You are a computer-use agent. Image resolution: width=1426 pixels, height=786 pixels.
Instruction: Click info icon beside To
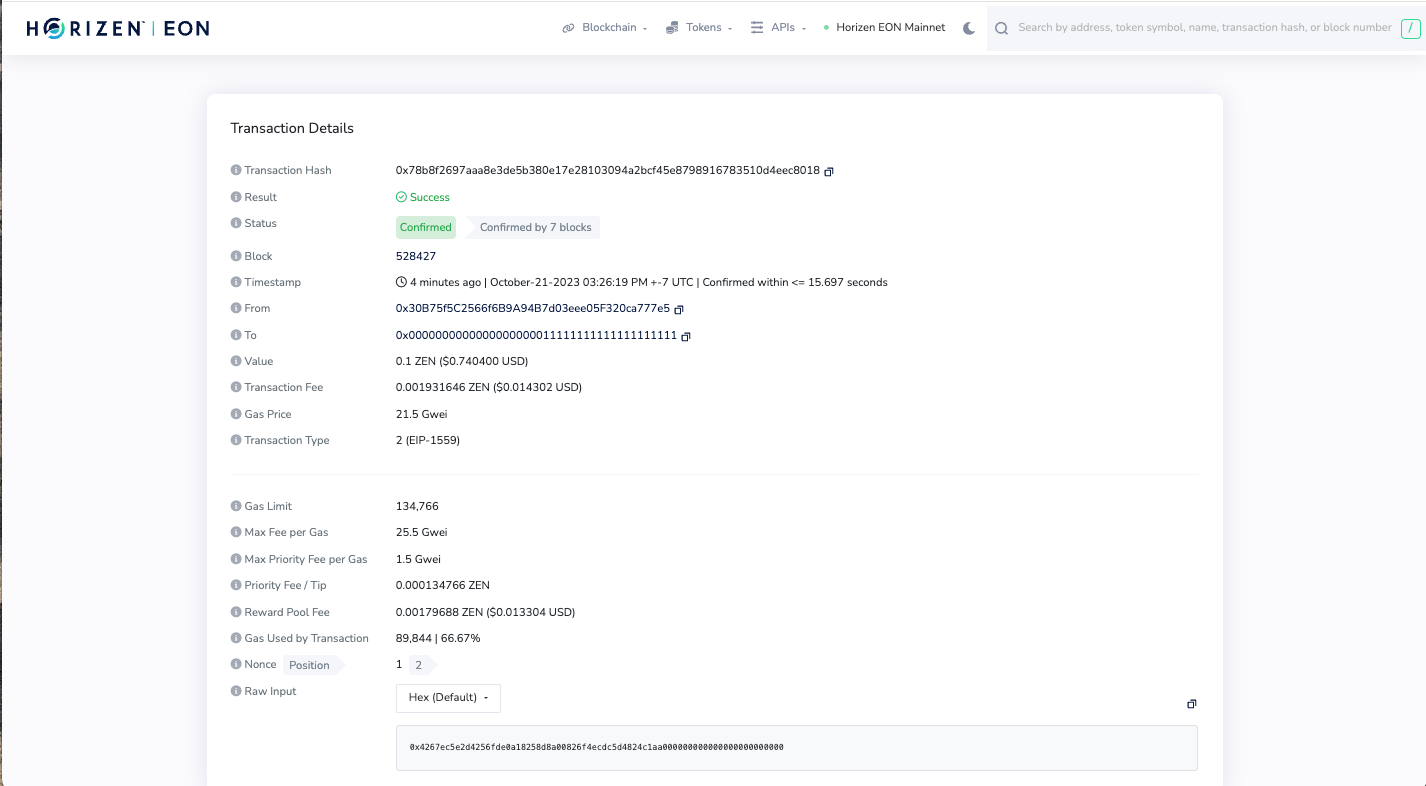pos(236,335)
